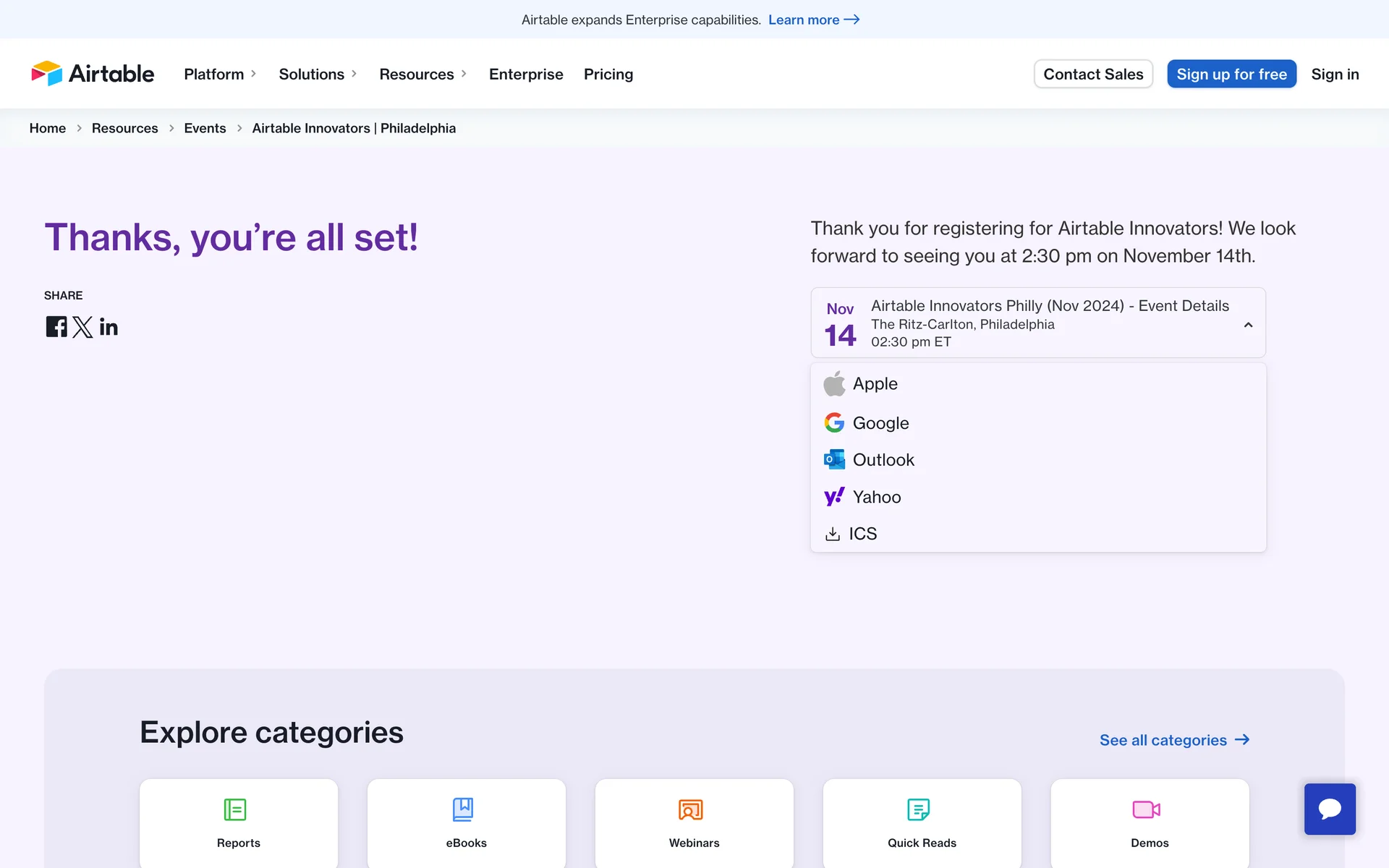The width and height of the screenshot is (1389, 868).
Task: Click Sign up for free button
Action: tap(1231, 75)
